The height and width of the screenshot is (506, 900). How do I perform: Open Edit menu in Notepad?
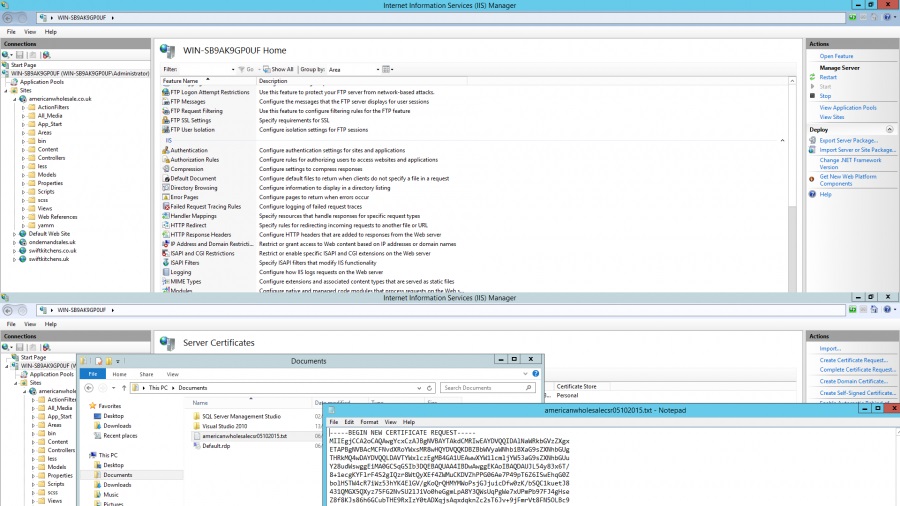coord(349,422)
